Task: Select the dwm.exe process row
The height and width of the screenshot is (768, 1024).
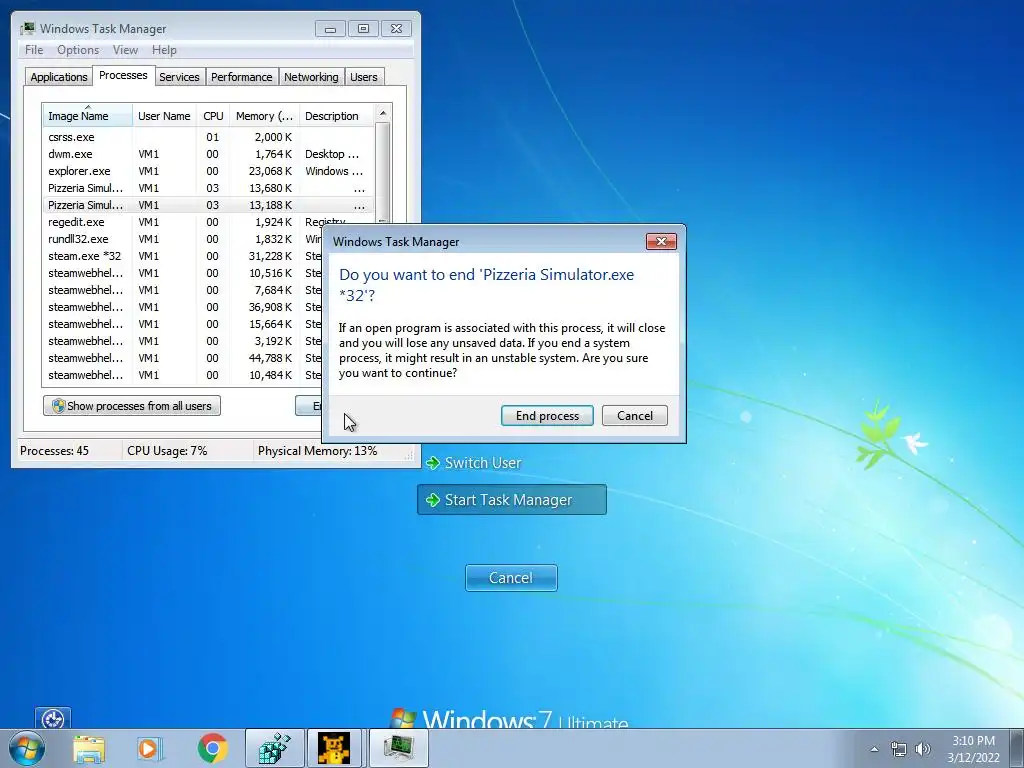Action: click(x=208, y=154)
